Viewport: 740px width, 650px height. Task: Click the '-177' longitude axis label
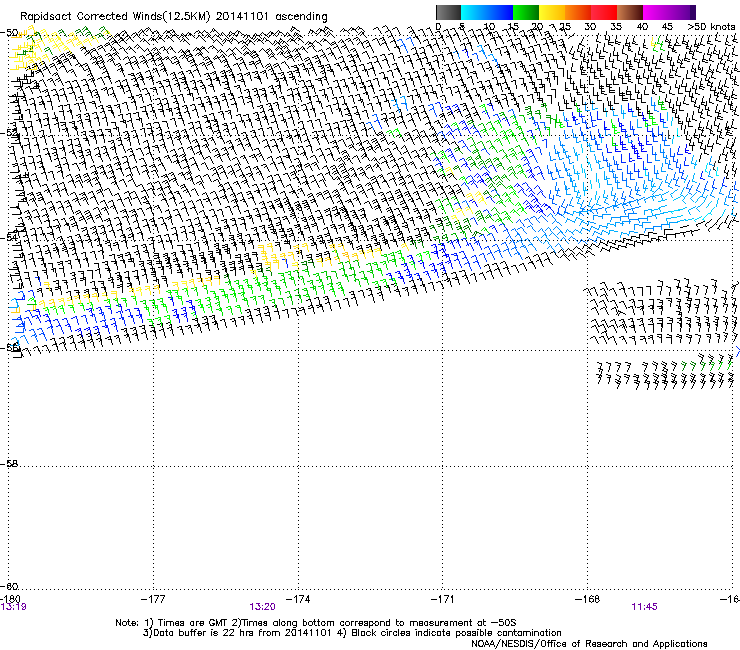coord(153,599)
